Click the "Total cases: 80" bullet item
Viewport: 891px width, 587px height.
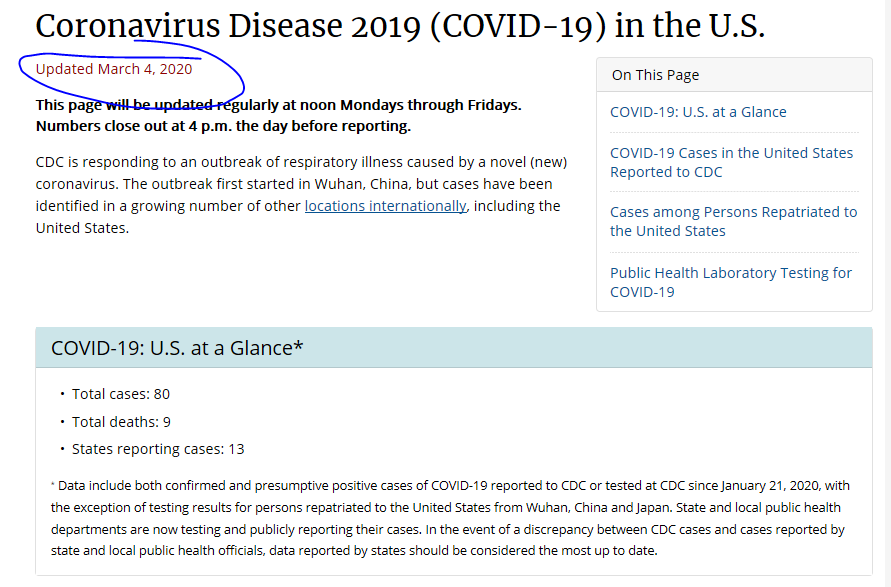tap(120, 394)
